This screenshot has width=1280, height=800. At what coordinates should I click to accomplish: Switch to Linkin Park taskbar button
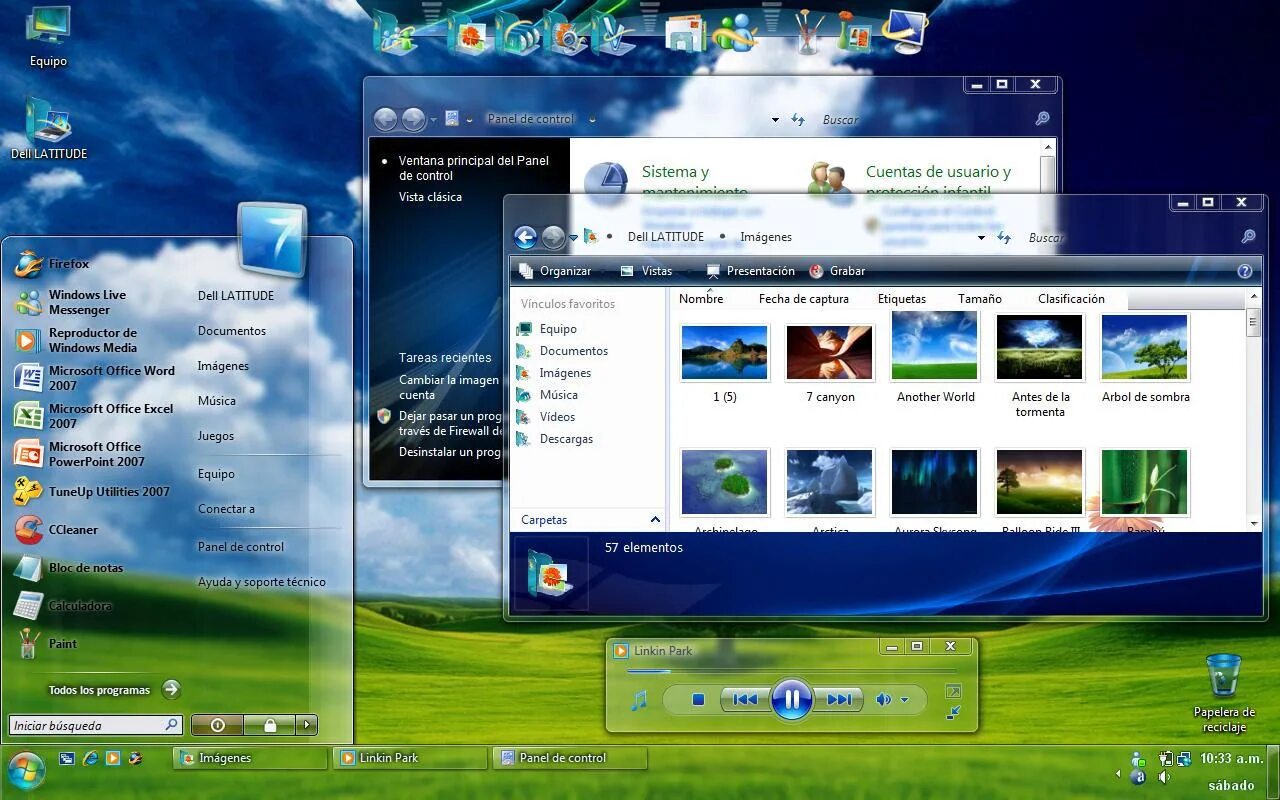410,758
